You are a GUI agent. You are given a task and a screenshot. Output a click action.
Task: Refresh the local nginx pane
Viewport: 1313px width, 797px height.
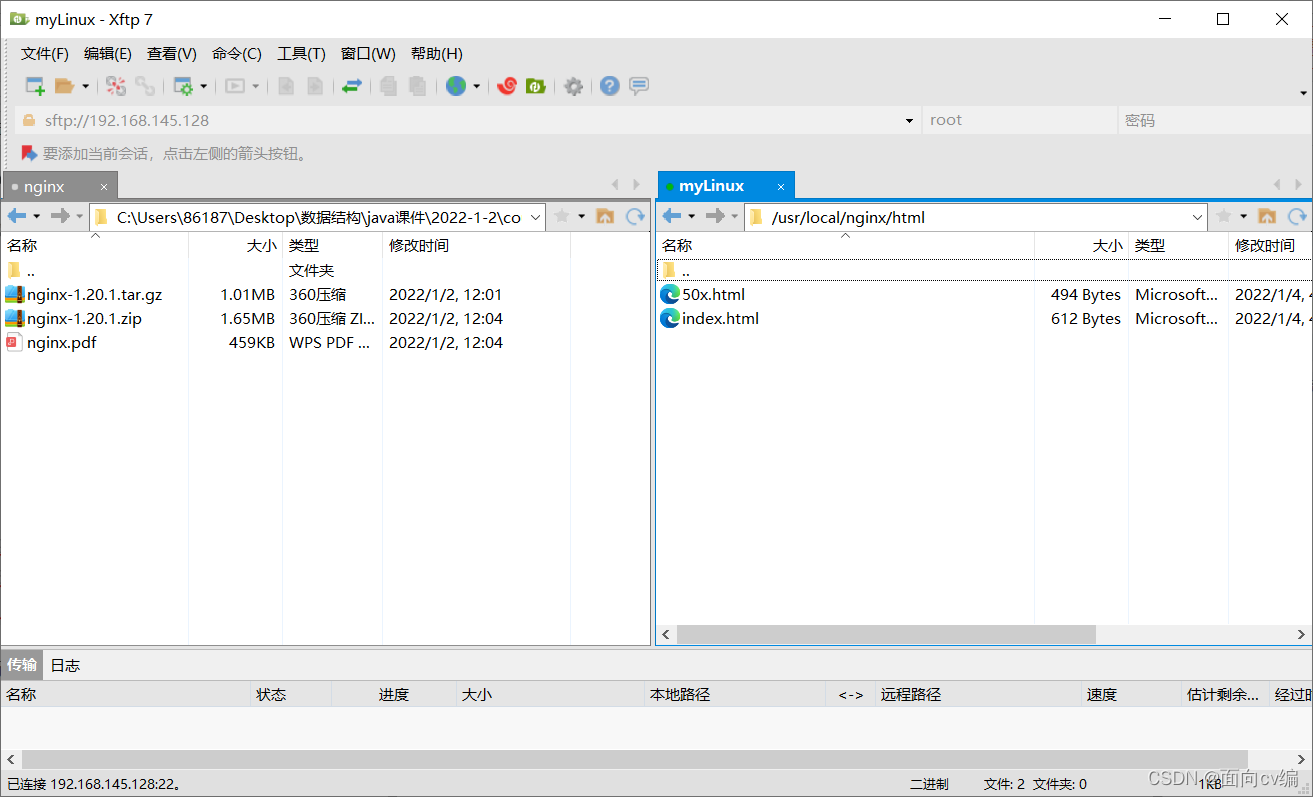(634, 216)
